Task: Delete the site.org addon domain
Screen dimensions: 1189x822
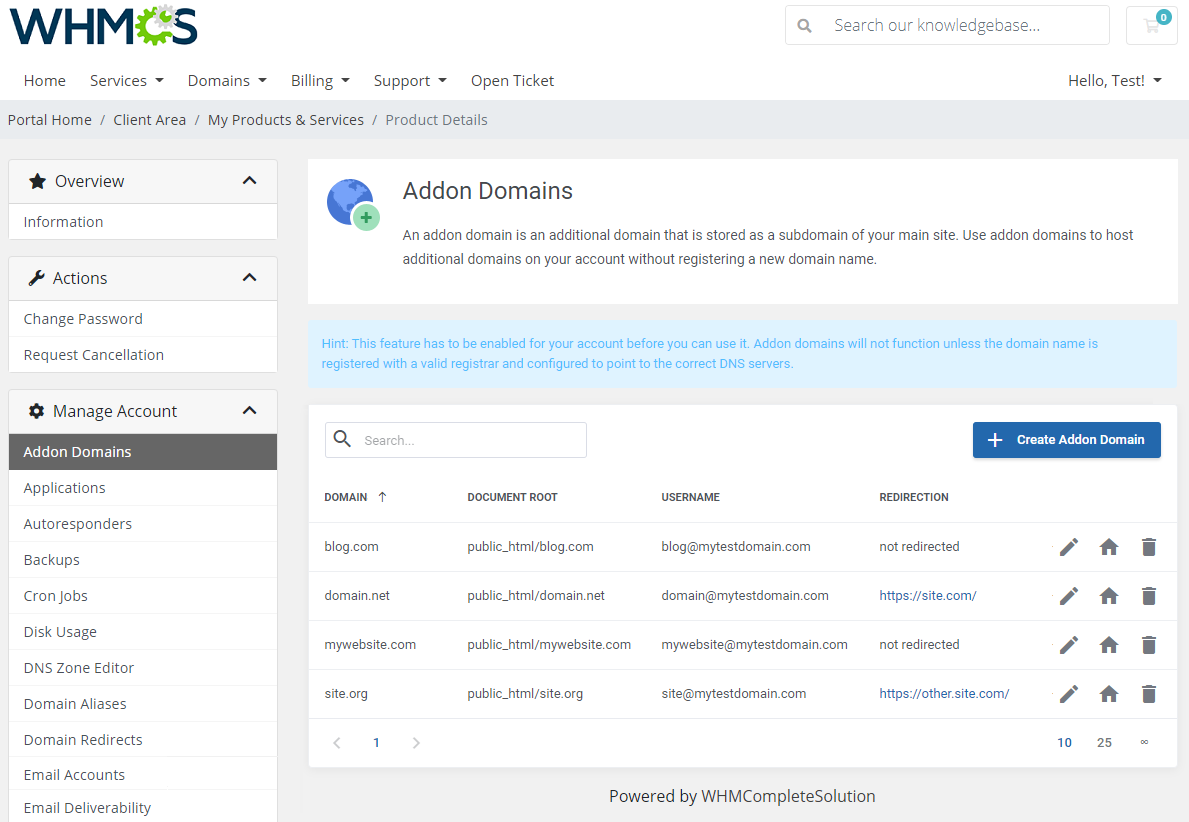Action: 1148,694
